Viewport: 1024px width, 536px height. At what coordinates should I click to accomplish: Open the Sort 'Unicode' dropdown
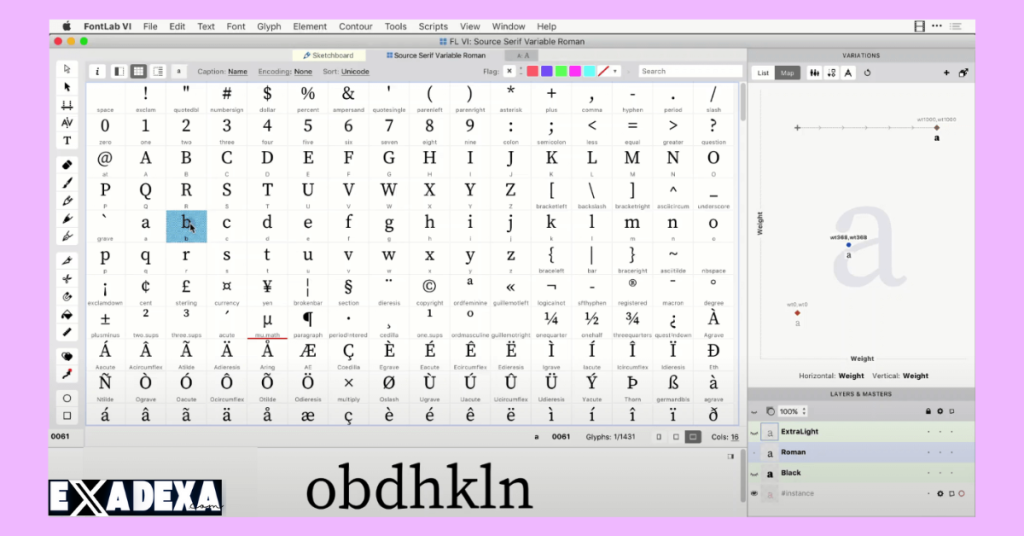pos(355,72)
